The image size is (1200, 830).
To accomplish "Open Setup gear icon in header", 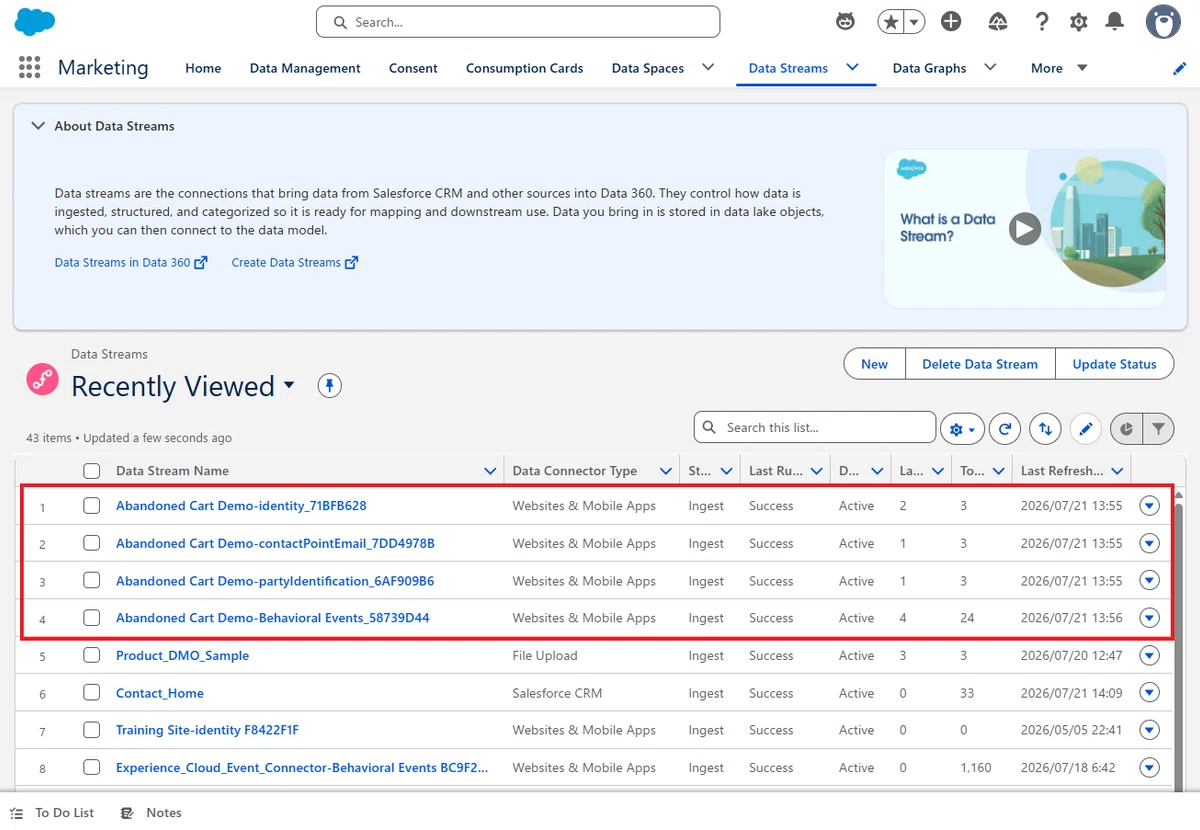I will click(1078, 22).
